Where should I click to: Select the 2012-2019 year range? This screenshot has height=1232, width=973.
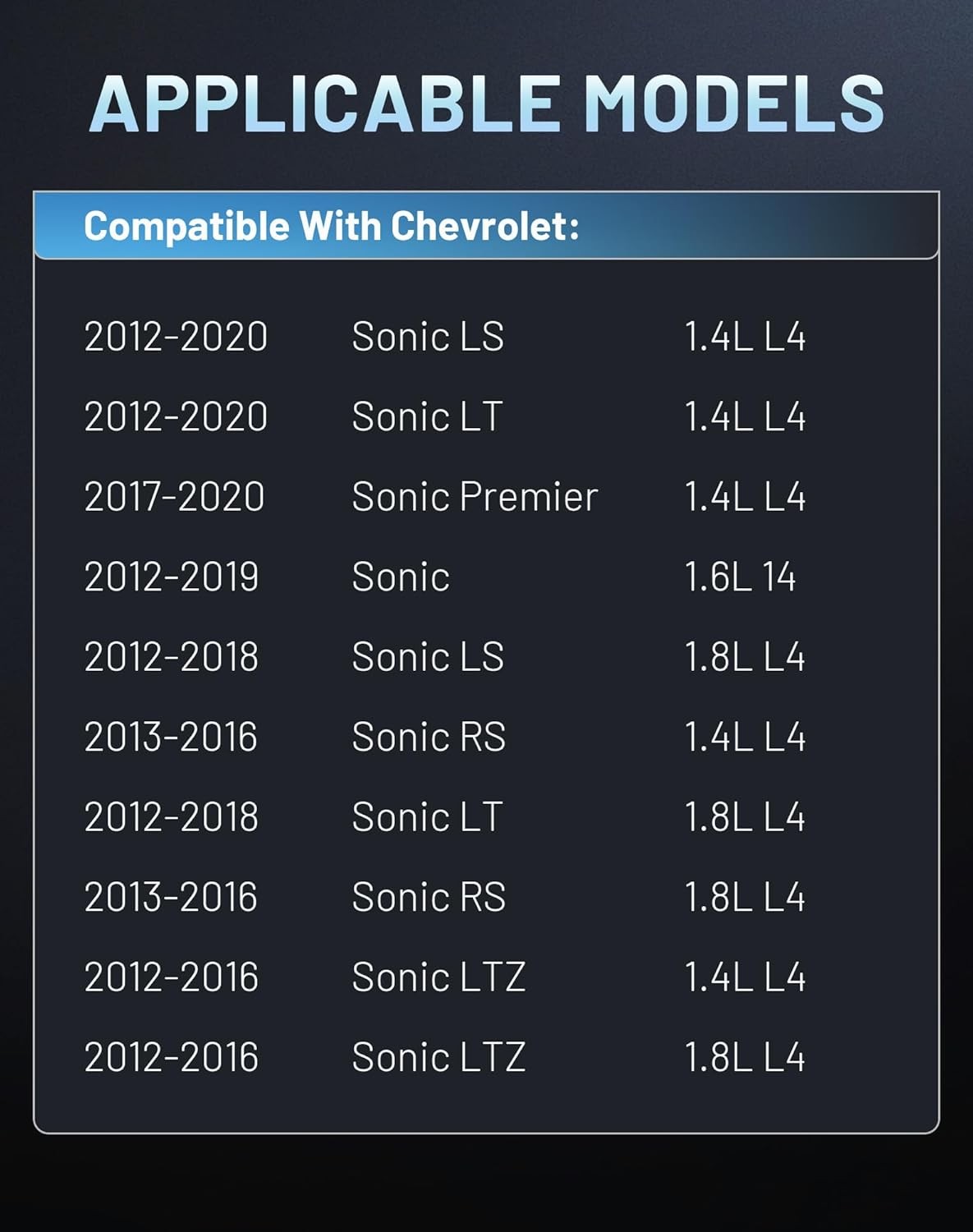tap(172, 577)
